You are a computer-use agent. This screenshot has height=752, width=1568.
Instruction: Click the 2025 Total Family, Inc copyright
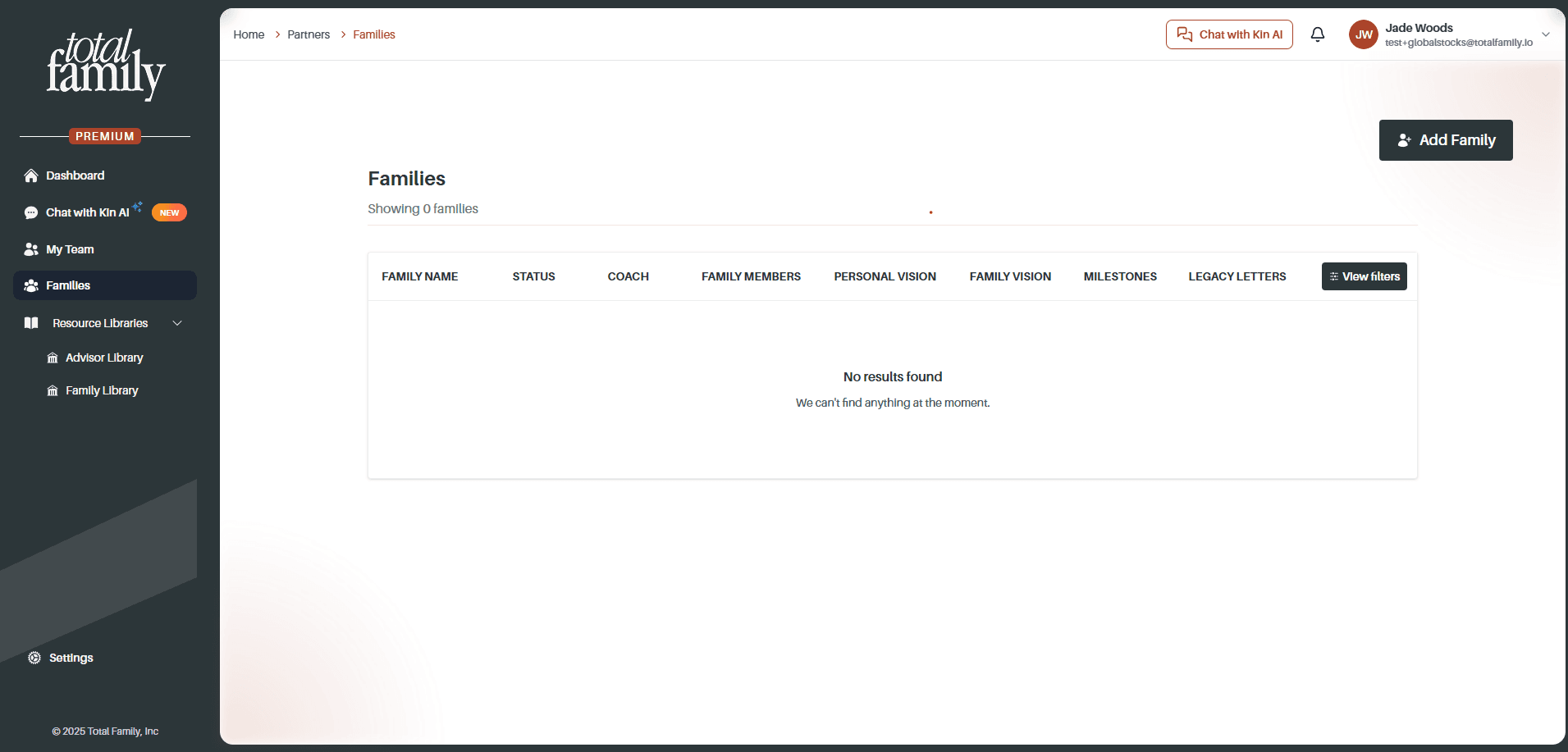(105, 731)
